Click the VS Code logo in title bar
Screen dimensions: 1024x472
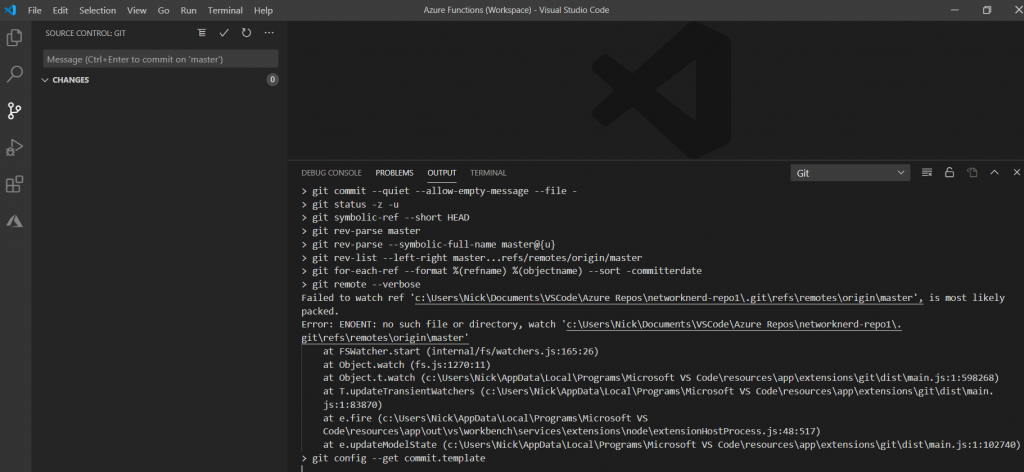click(10, 10)
